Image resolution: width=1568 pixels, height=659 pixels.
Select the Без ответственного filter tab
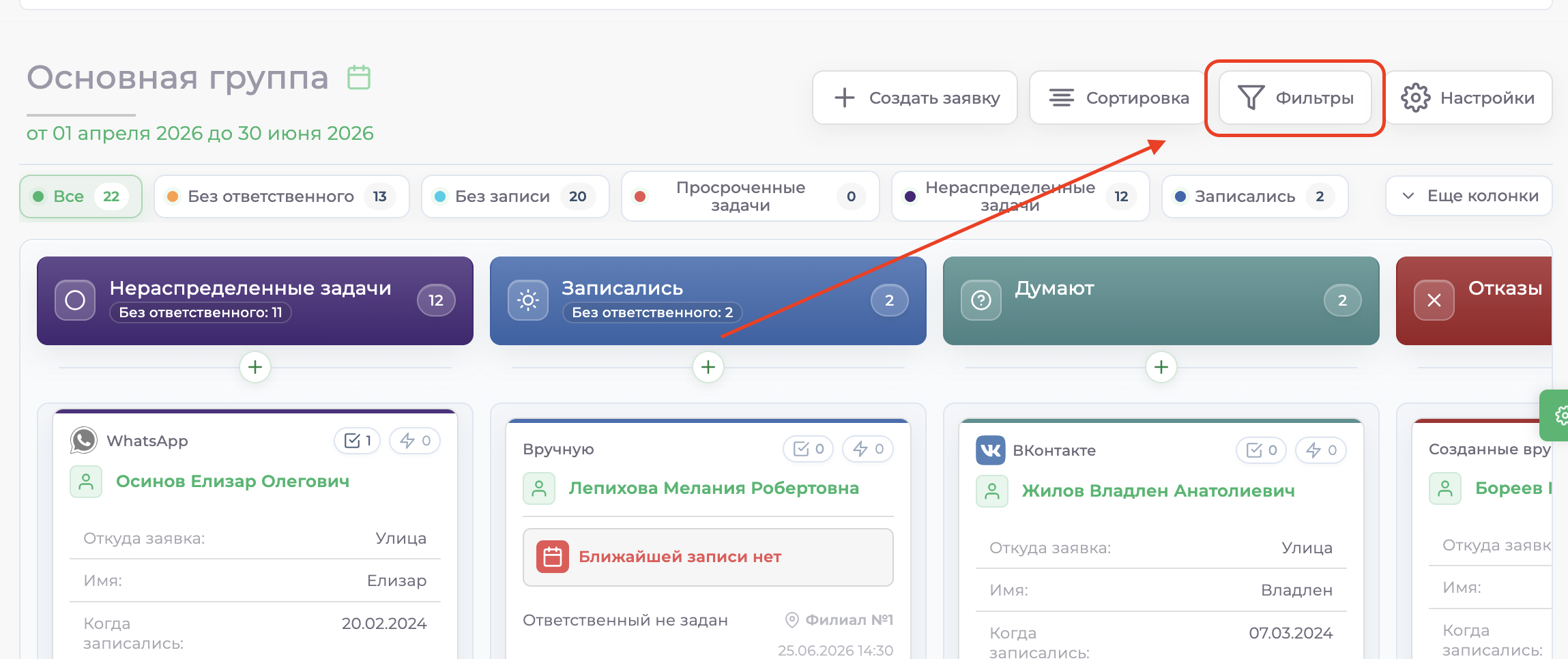click(282, 196)
